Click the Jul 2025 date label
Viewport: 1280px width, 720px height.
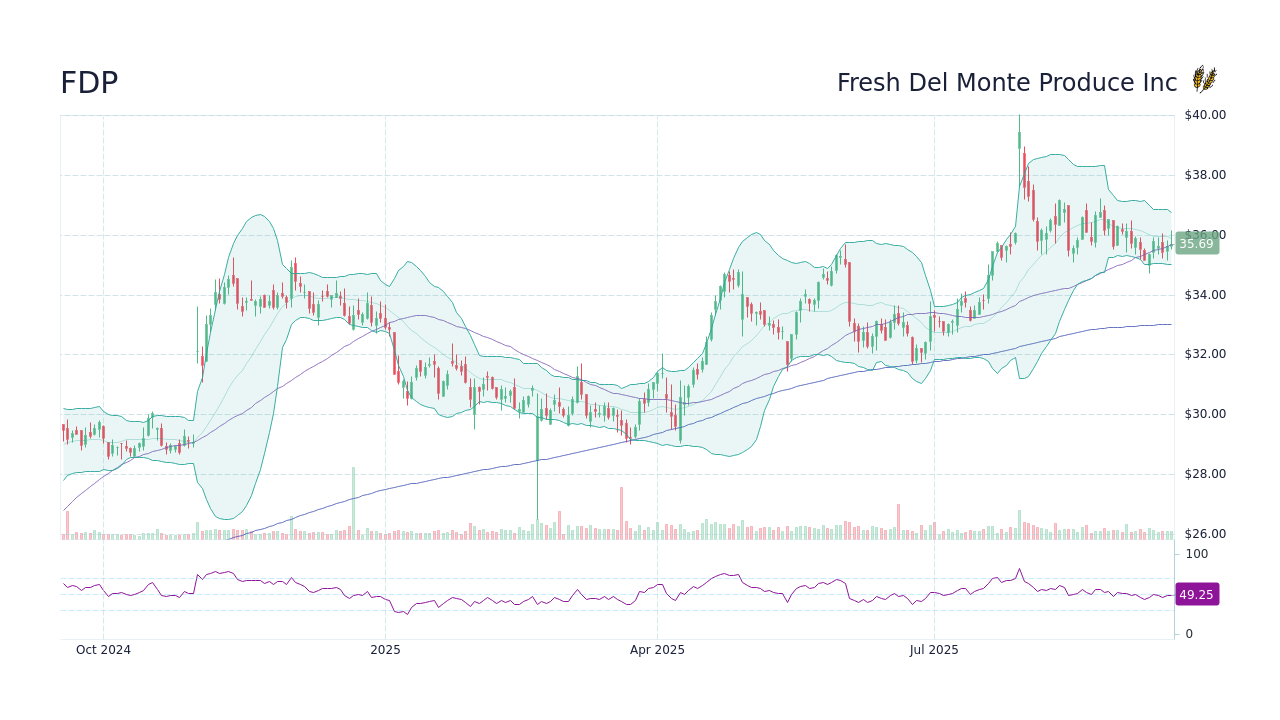click(934, 650)
